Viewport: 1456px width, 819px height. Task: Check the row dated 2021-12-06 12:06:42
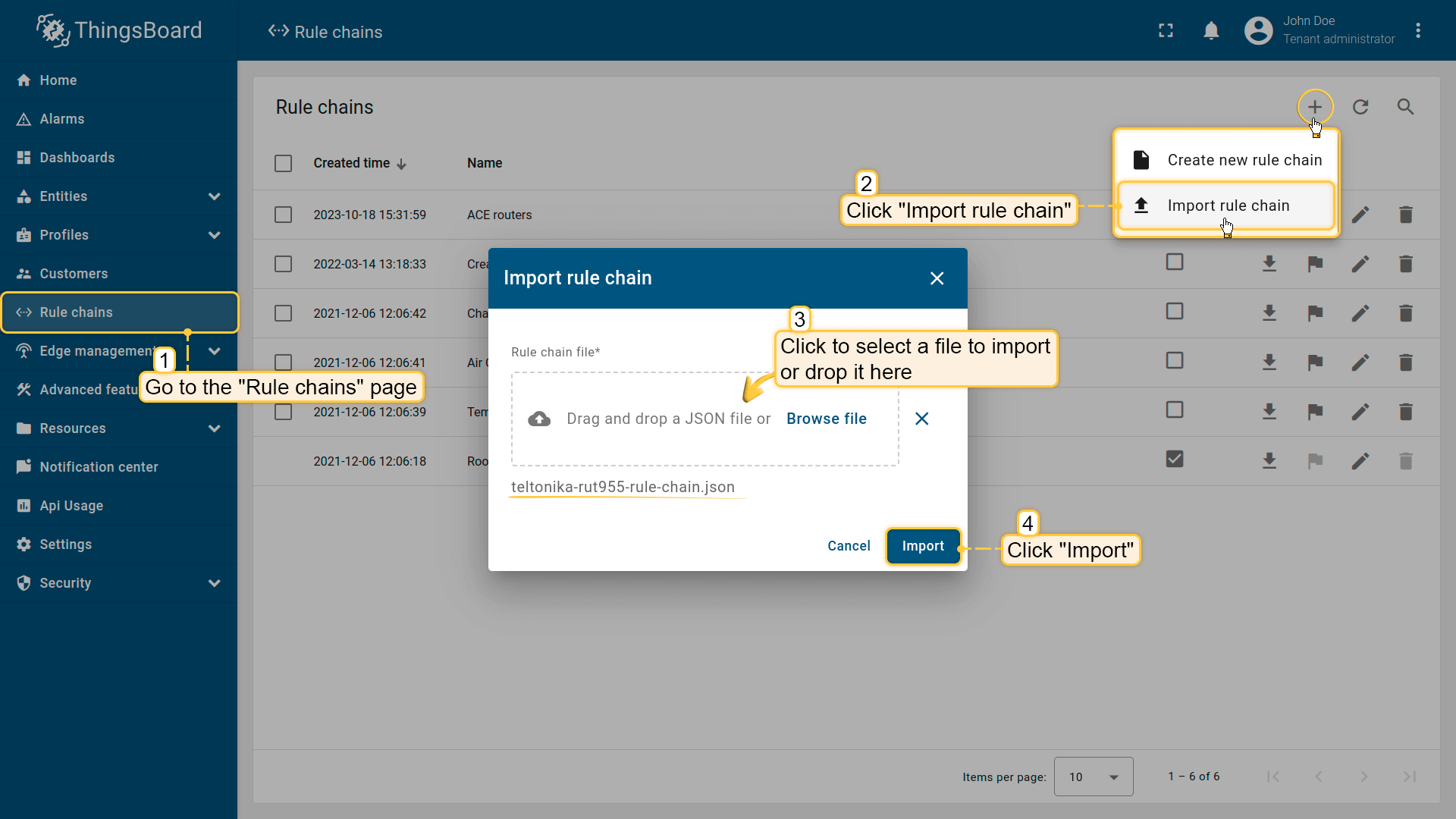[283, 313]
